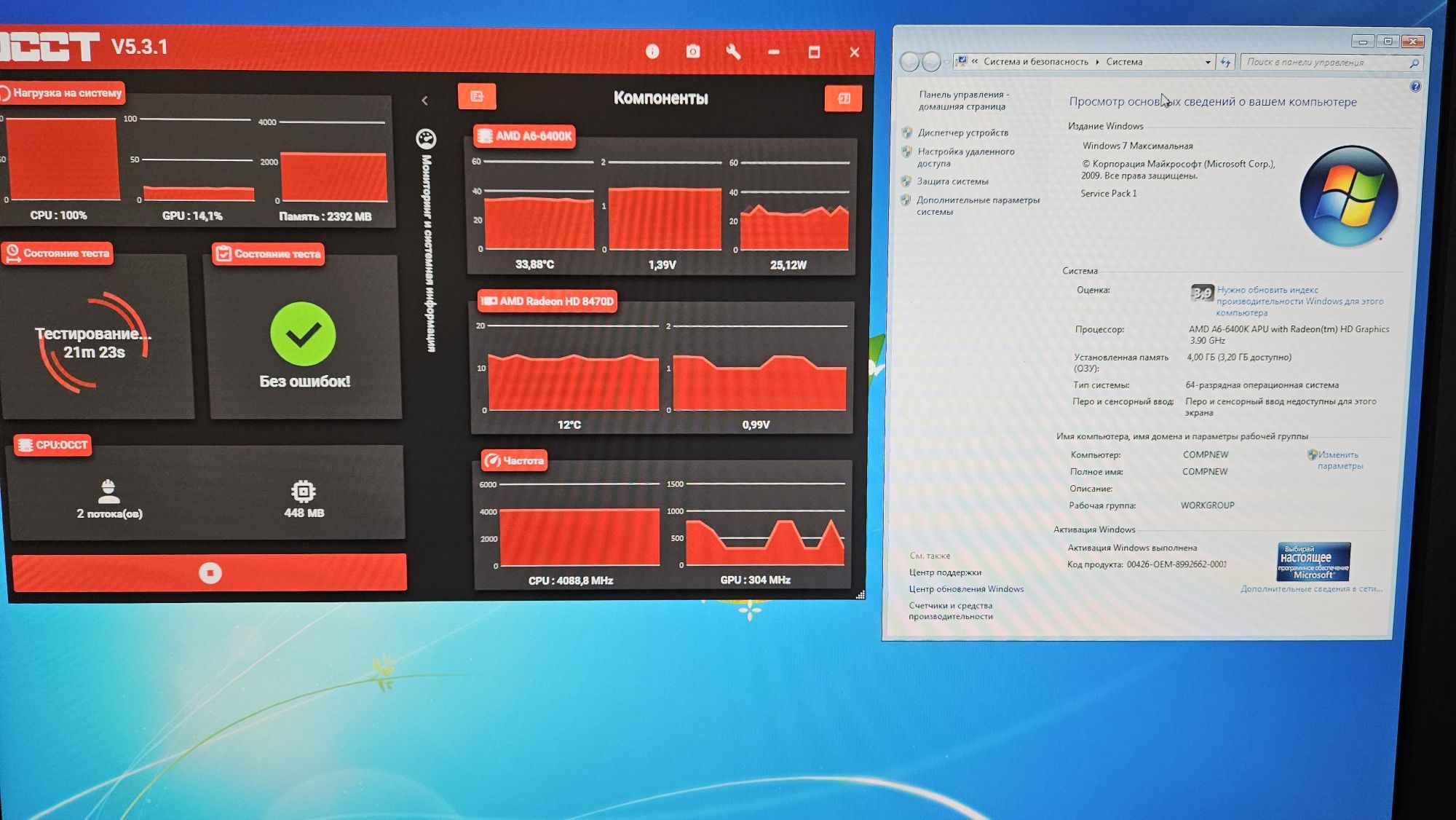This screenshot has width=1456, height=820.
Task: Click the search magnifier icon in Control Panel
Action: 1414,63
